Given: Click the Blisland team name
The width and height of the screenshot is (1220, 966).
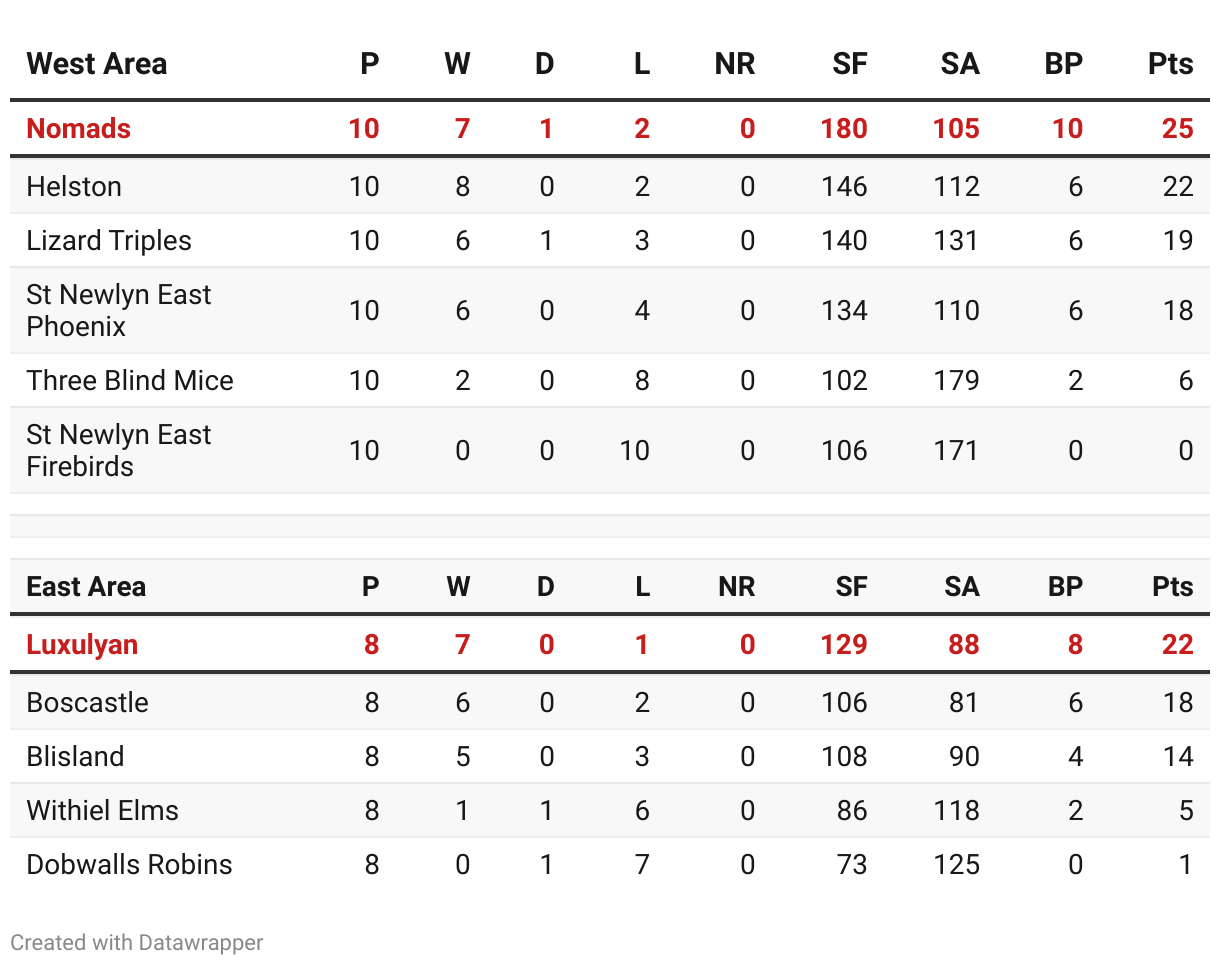Looking at the screenshot, I should [75, 756].
